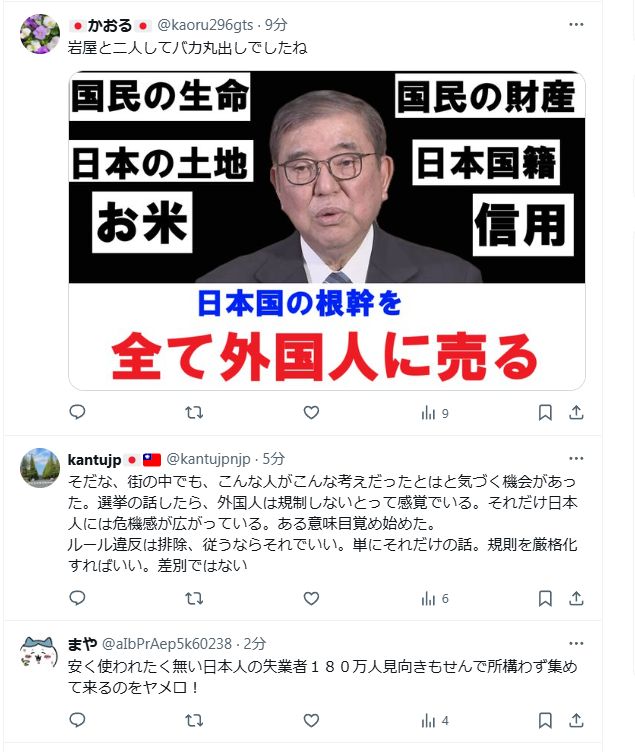Reply to かおる's tweet

click(x=77, y=412)
